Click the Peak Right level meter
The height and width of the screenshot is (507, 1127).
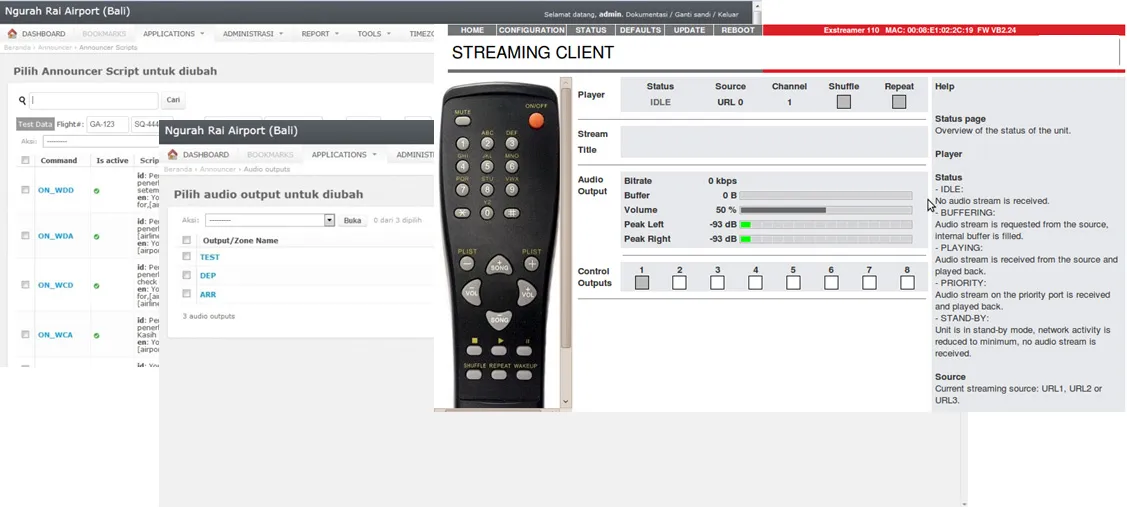(826, 239)
